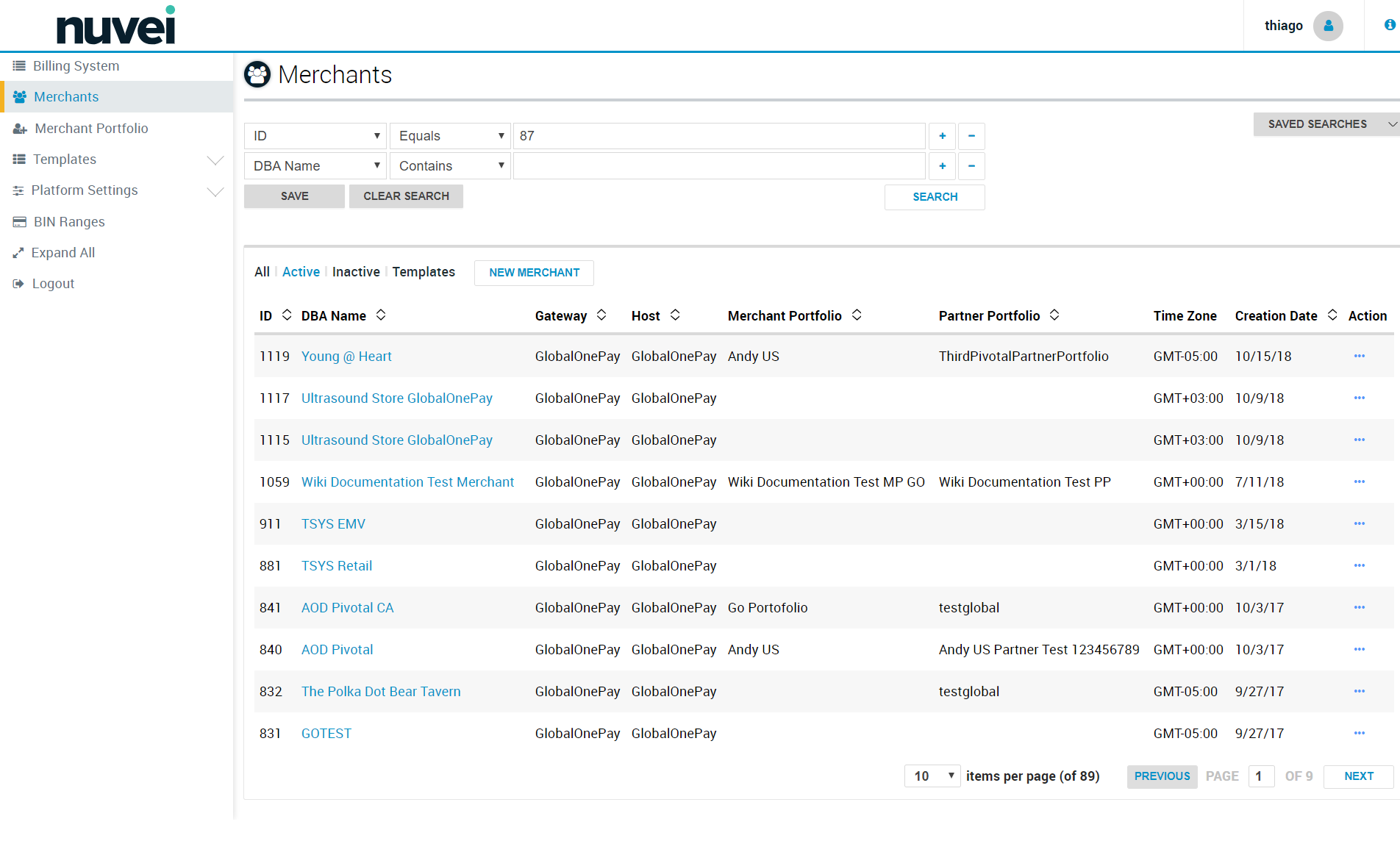
Task: Click the New Merchant button
Action: [534, 273]
